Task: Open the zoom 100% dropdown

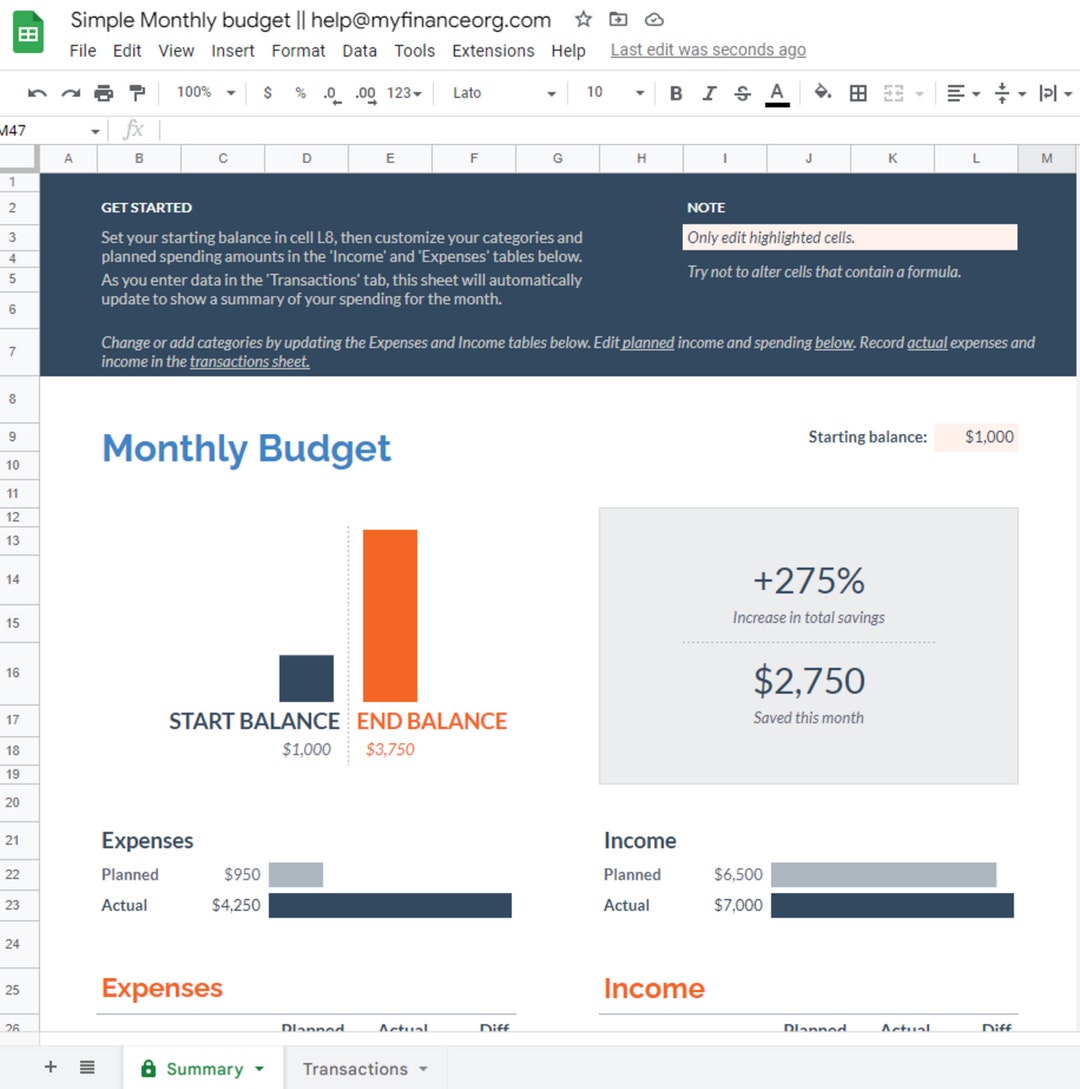Action: coord(206,92)
